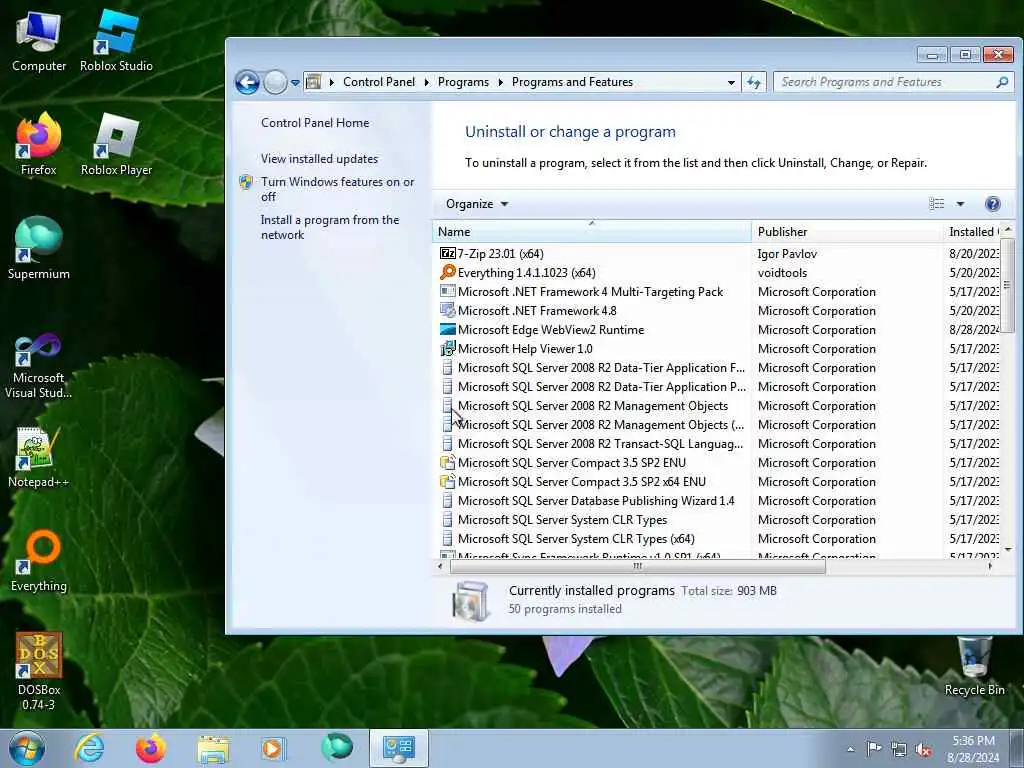This screenshot has width=1024, height=768.
Task: Open Supermium from the taskbar
Action: coord(336,748)
